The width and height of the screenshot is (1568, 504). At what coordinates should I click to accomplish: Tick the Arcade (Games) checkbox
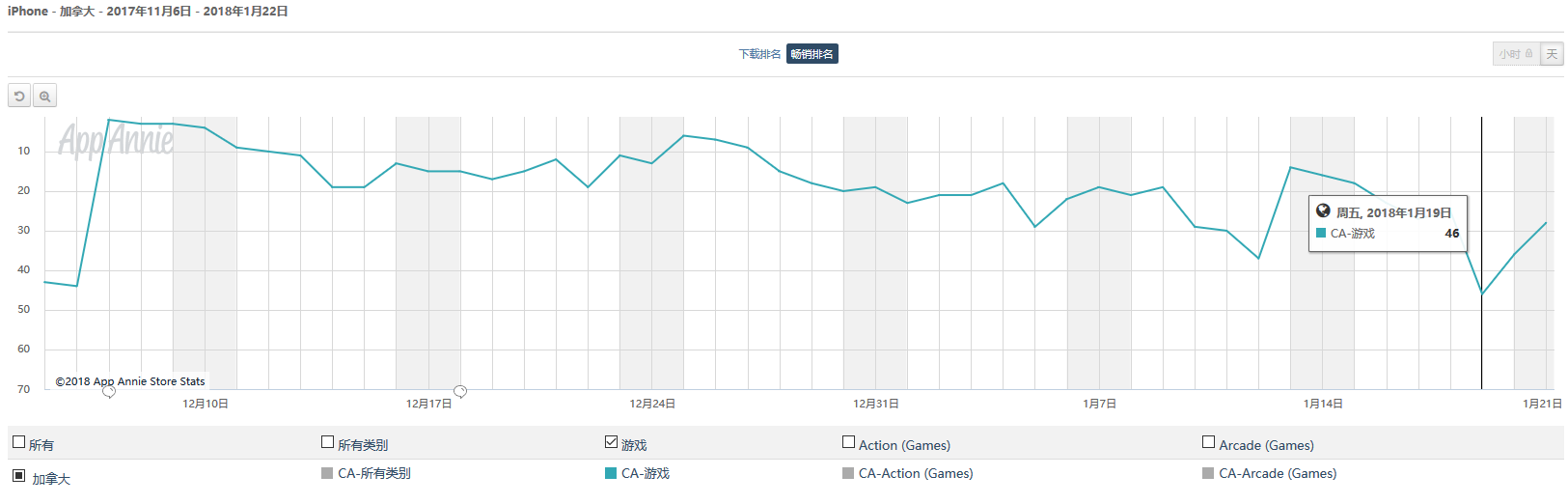1208,442
